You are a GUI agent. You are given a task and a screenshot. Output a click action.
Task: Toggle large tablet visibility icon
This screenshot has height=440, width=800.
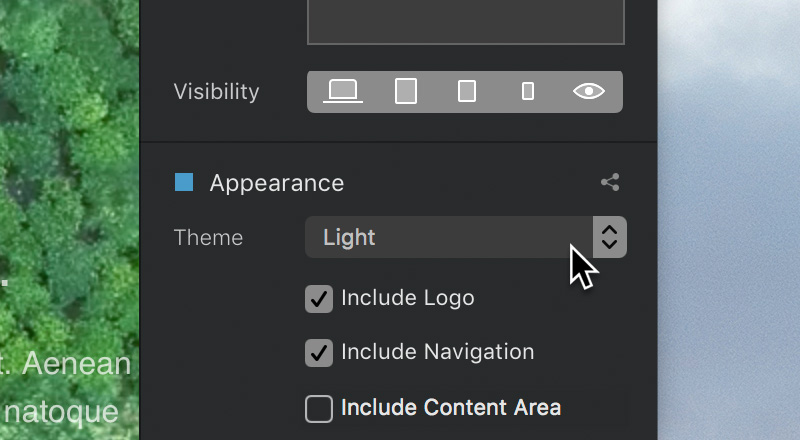click(x=406, y=91)
